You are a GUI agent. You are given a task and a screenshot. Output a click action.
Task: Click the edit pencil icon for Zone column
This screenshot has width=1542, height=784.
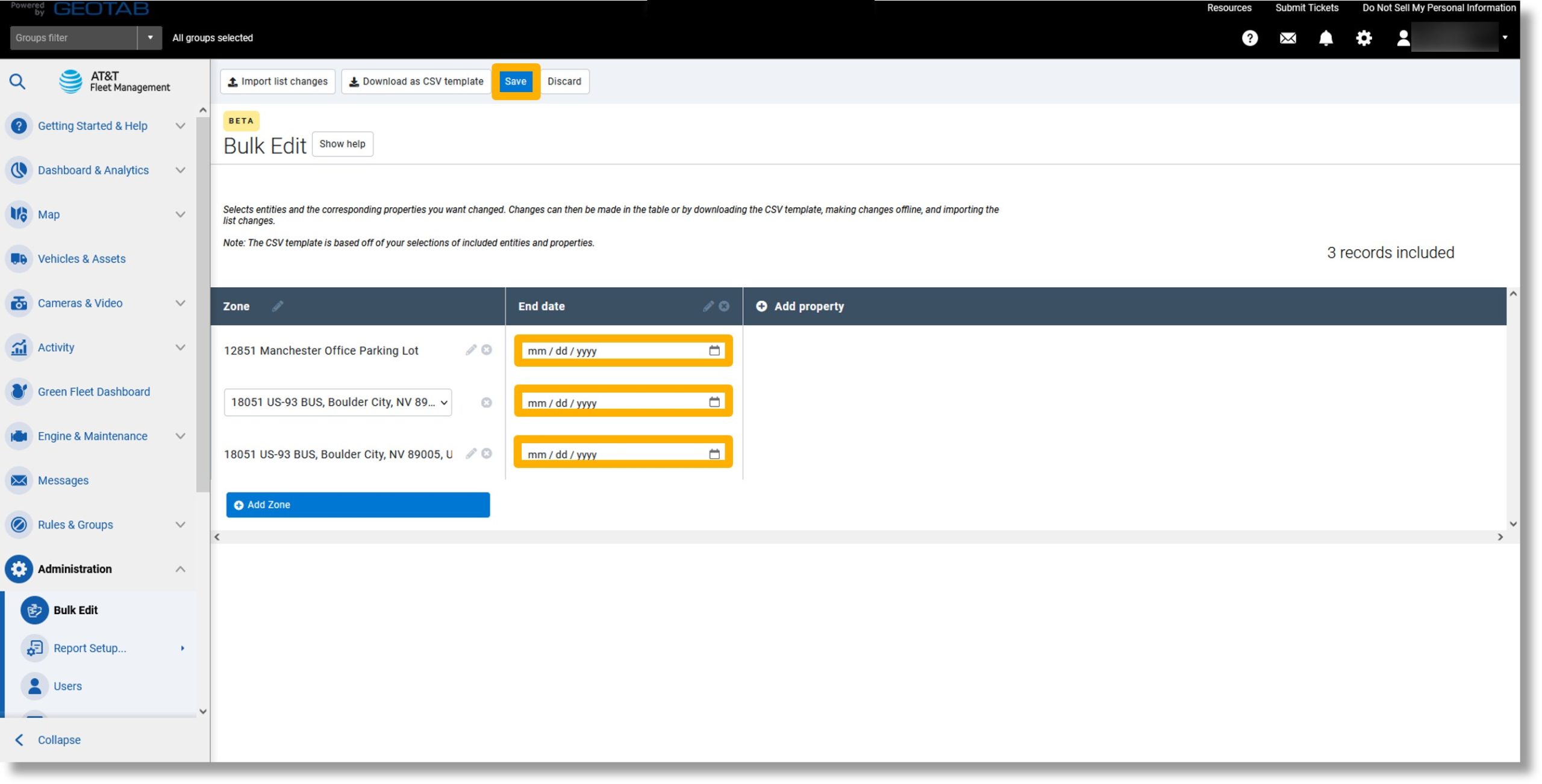click(x=277, y=306)
